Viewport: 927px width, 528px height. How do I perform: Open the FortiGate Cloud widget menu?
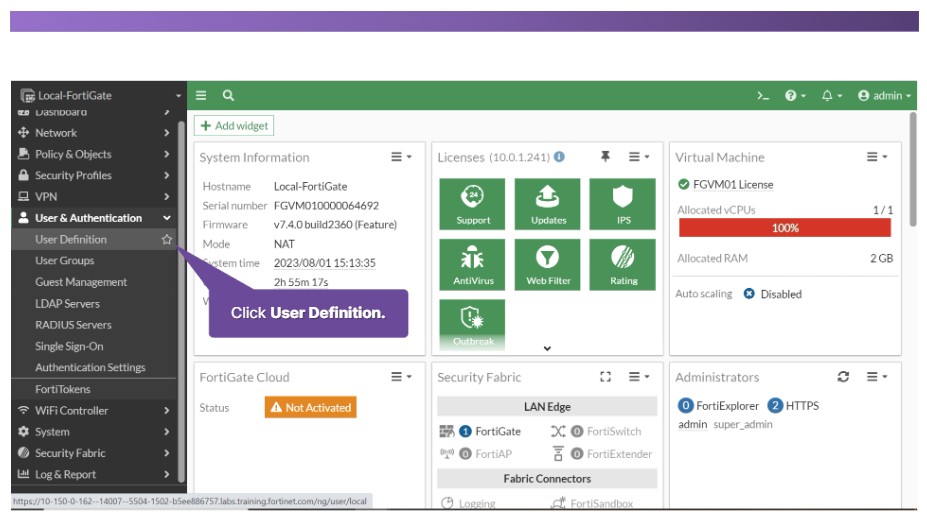(x=401, y=377)
